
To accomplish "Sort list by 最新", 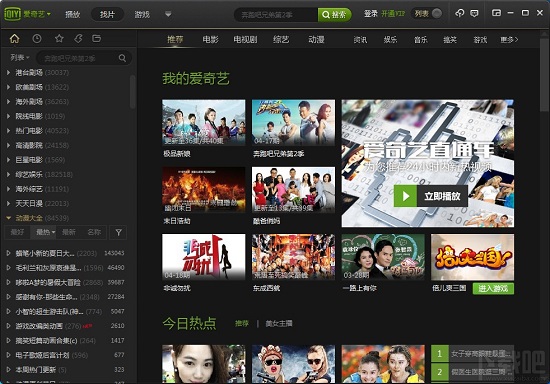I will point(69,232).
